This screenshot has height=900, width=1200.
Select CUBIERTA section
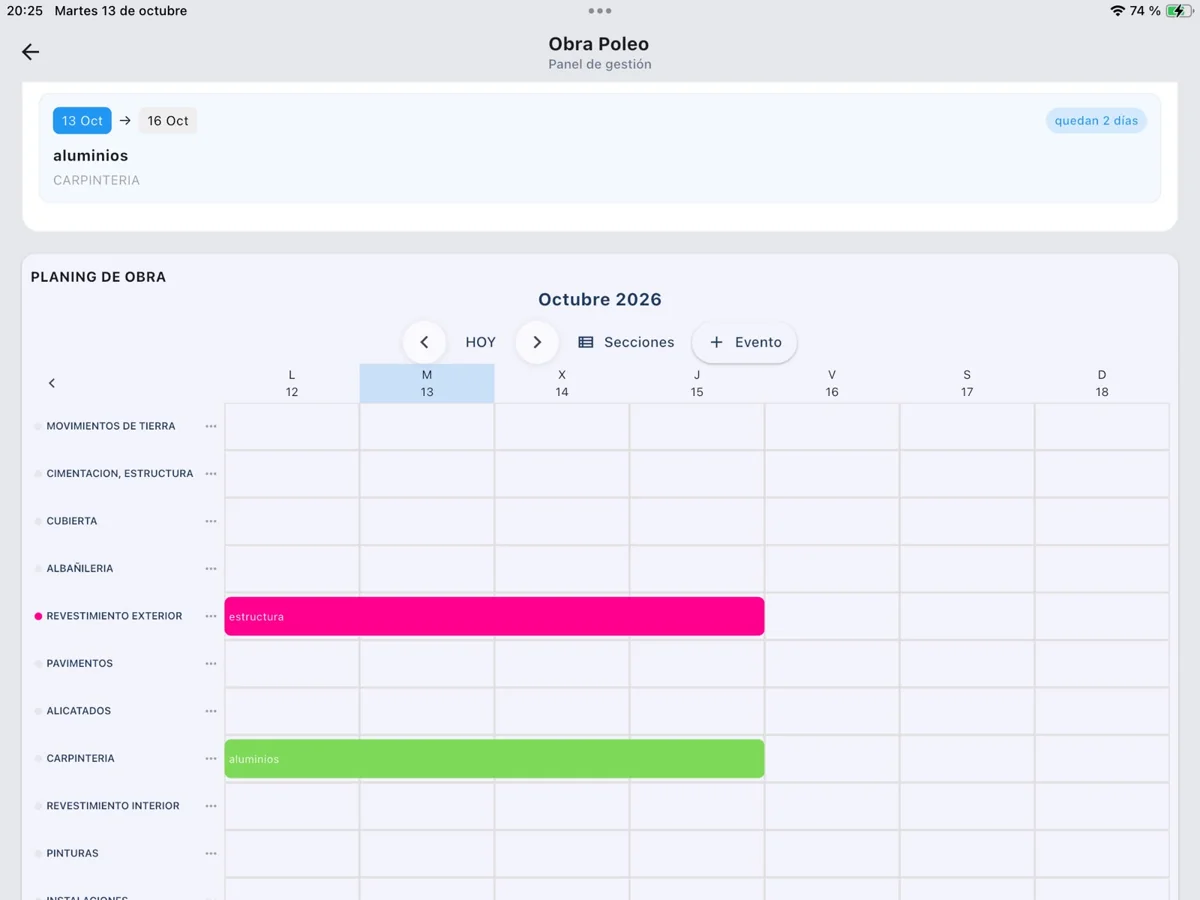point(72,521)
